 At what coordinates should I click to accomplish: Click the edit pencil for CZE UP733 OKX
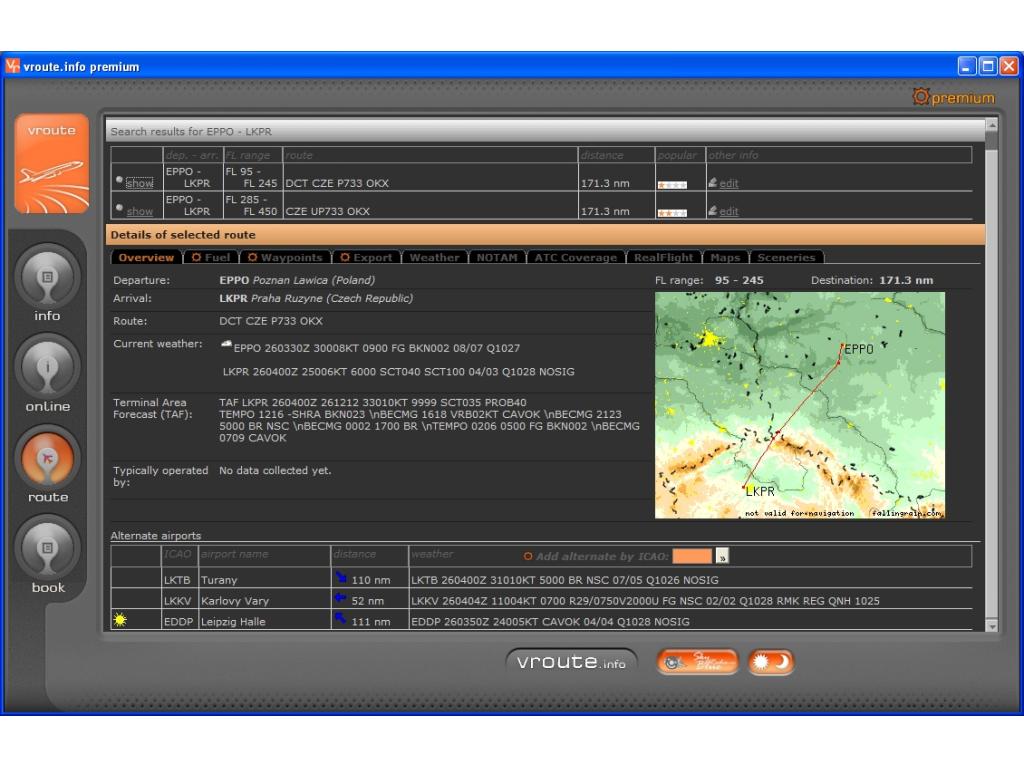tap(712, 211)
